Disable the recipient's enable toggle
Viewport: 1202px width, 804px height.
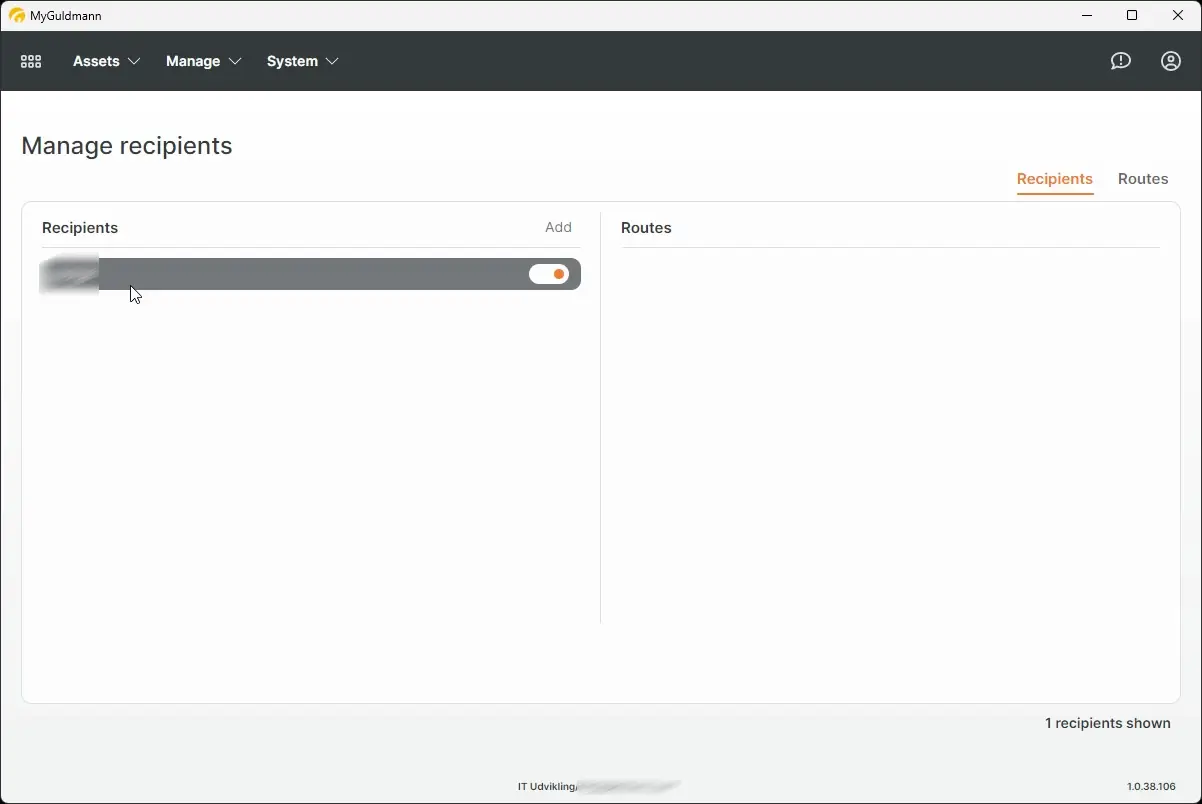pos(549,274)
